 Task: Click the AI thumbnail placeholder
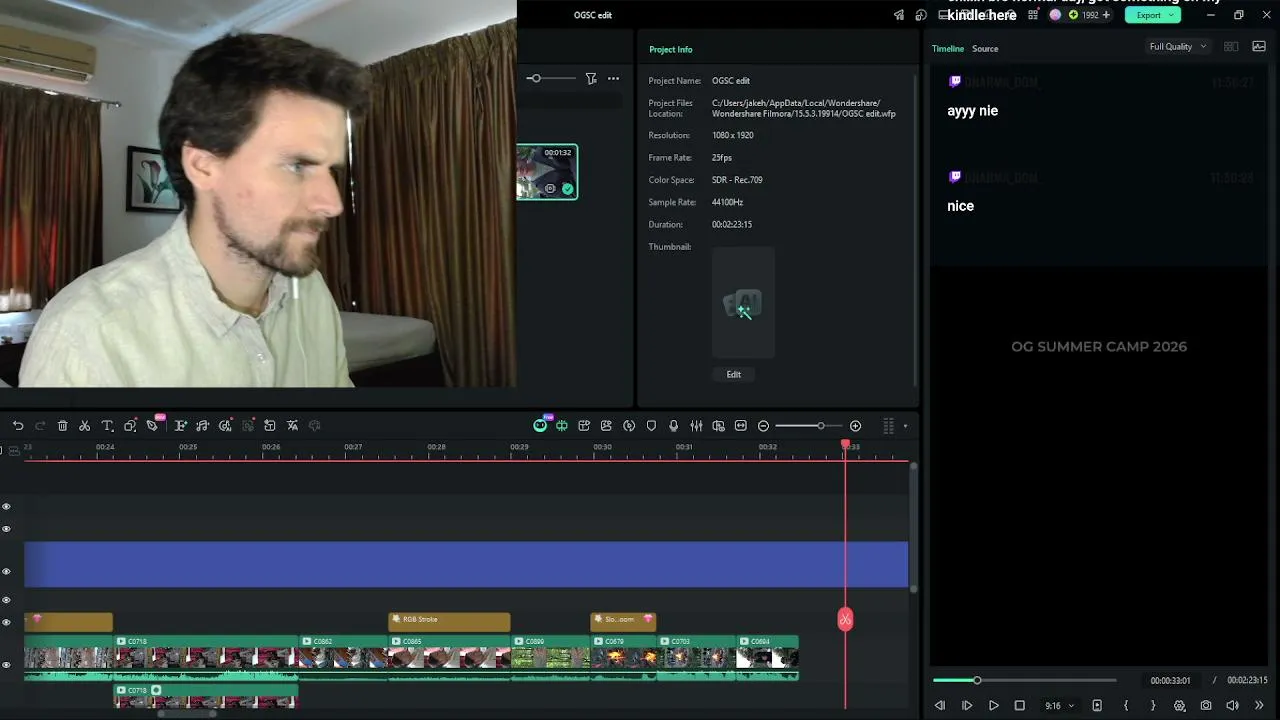(x=743, y=303)
